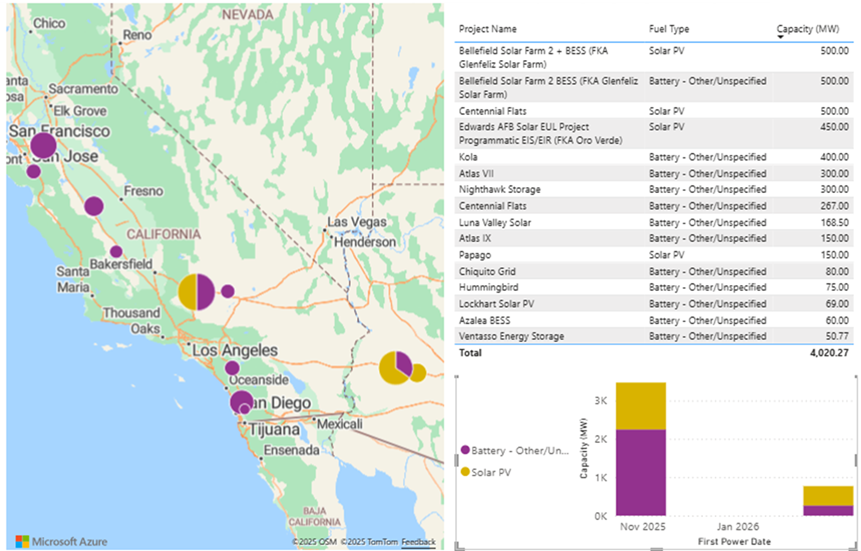Screen dimensions: 861x551
Task: Select the purple segment of the Nov 2025 bar
Action: point(640,472)
